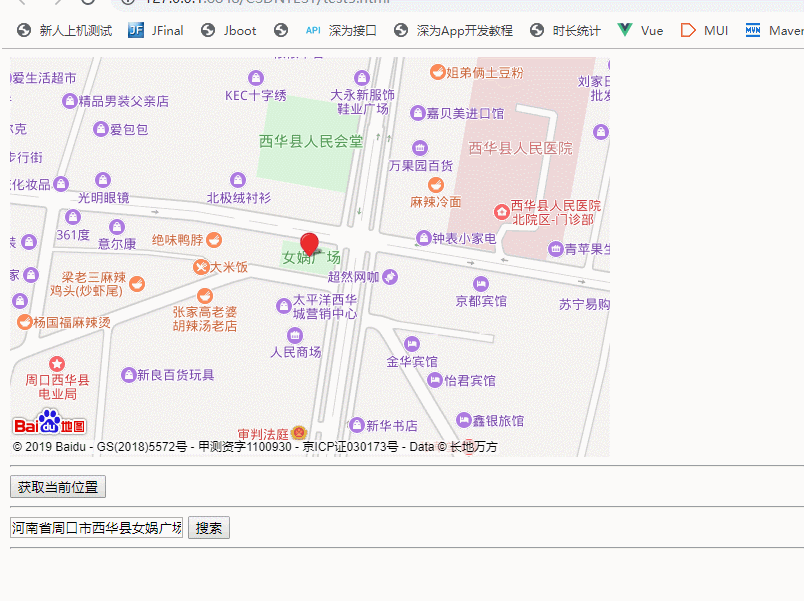Open the MUI bookmark
Image resolution: width=804 pixels, height=601 pixels.
click(704, 31)
